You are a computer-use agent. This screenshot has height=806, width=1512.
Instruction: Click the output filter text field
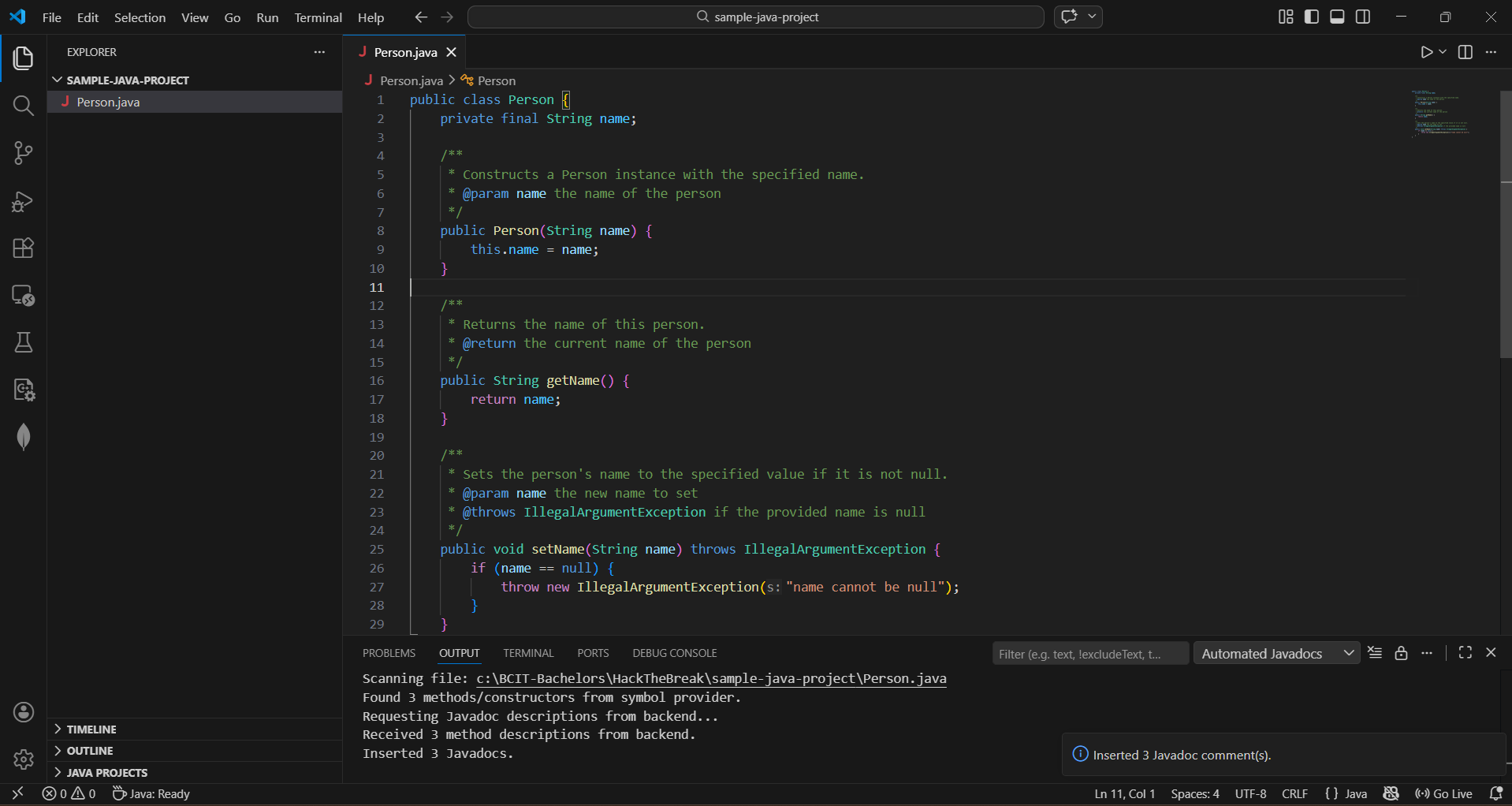click(x=1089, y=654)
